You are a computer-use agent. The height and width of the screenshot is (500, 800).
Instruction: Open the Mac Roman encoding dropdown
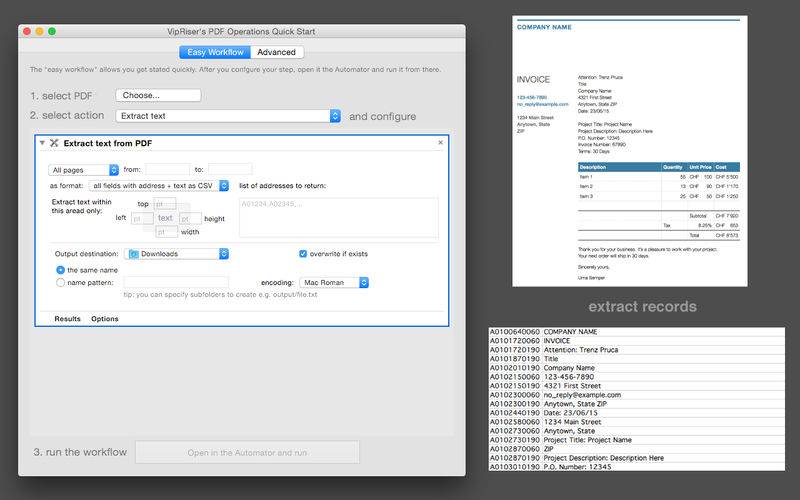(334, 283)
